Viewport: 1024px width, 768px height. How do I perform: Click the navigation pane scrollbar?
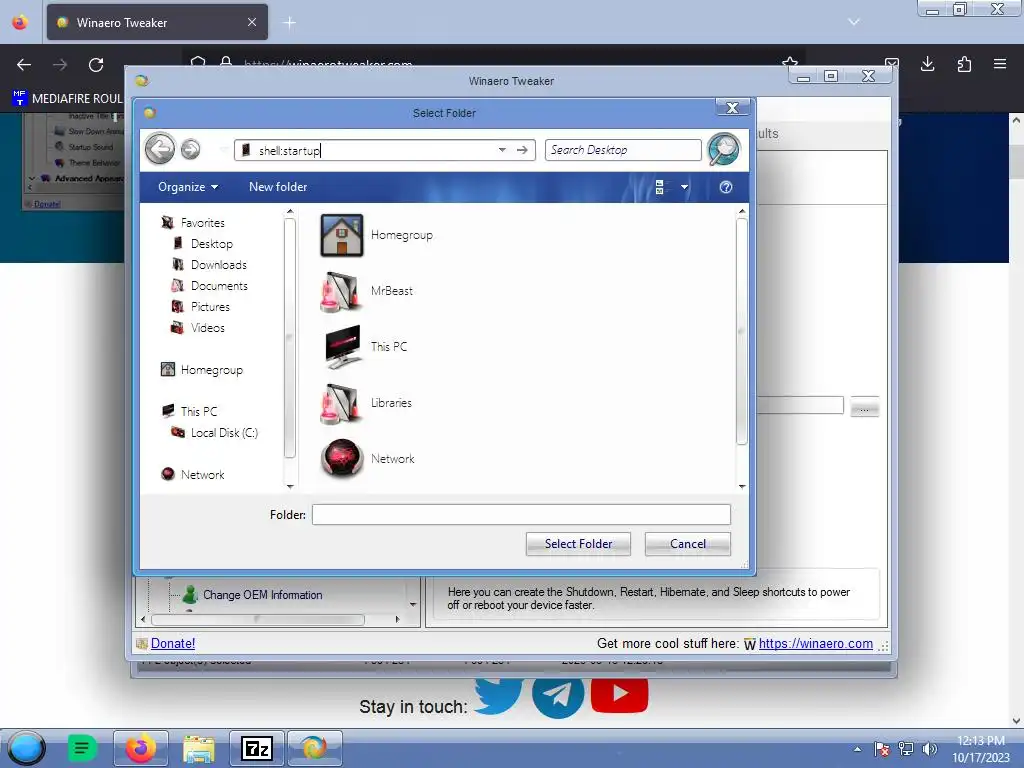click(289, 338)
